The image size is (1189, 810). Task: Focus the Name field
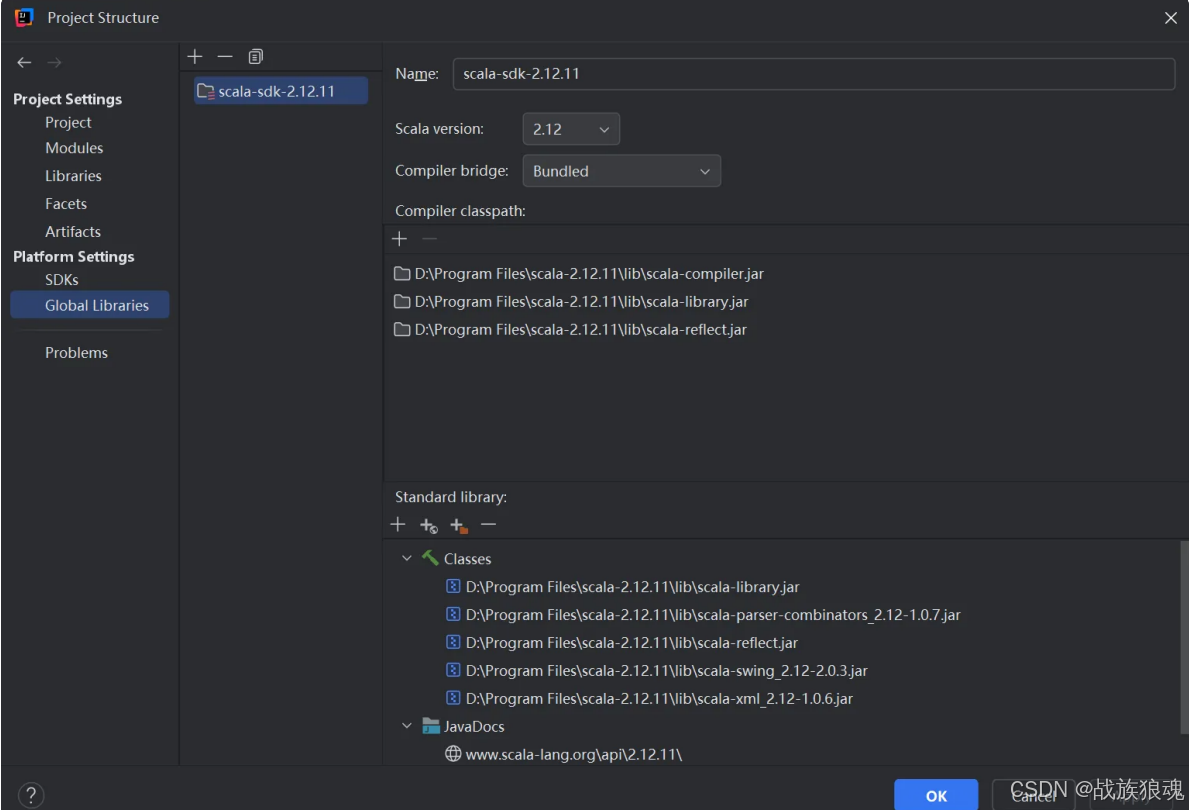coord(814,74)
